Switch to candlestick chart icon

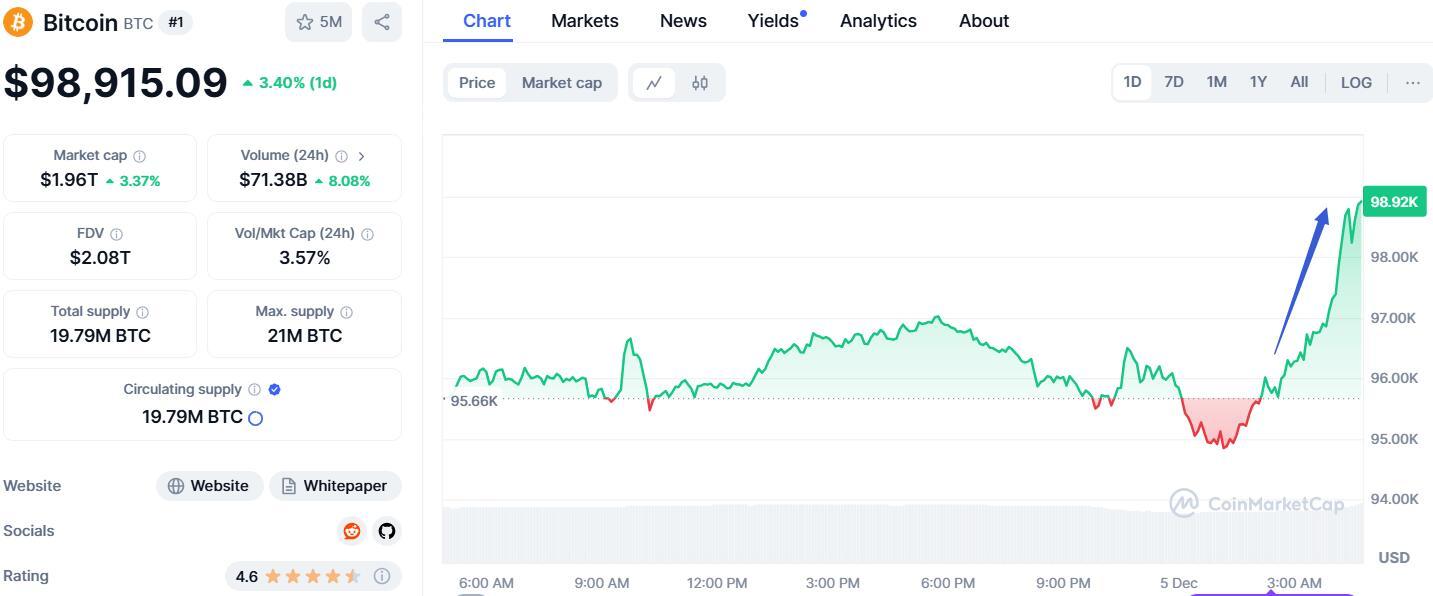pyautogui.click(x=700, y=83)
